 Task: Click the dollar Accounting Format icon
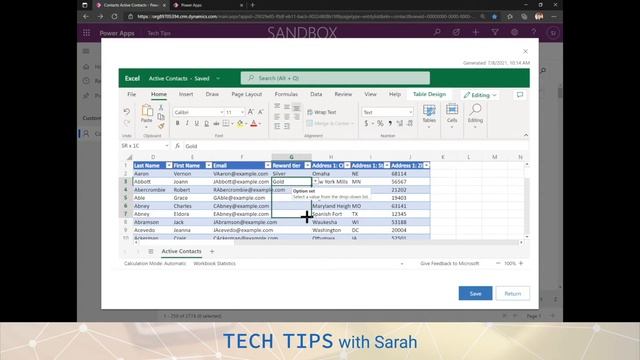click(x=366, y=123)
